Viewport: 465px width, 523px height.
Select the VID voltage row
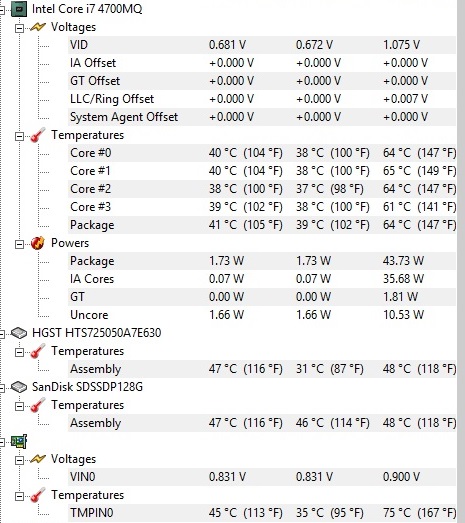(262, 45)
